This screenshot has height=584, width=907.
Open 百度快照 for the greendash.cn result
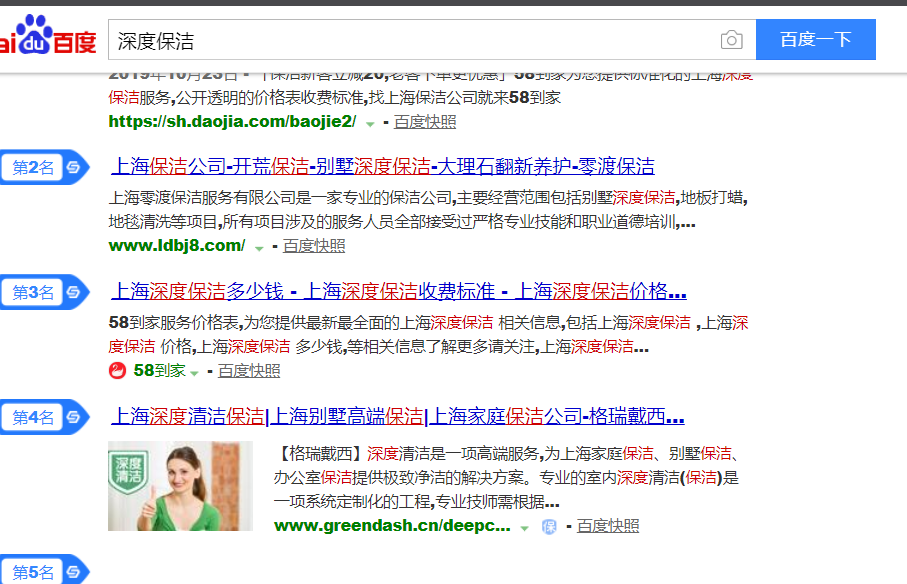(x=608, y=526)
